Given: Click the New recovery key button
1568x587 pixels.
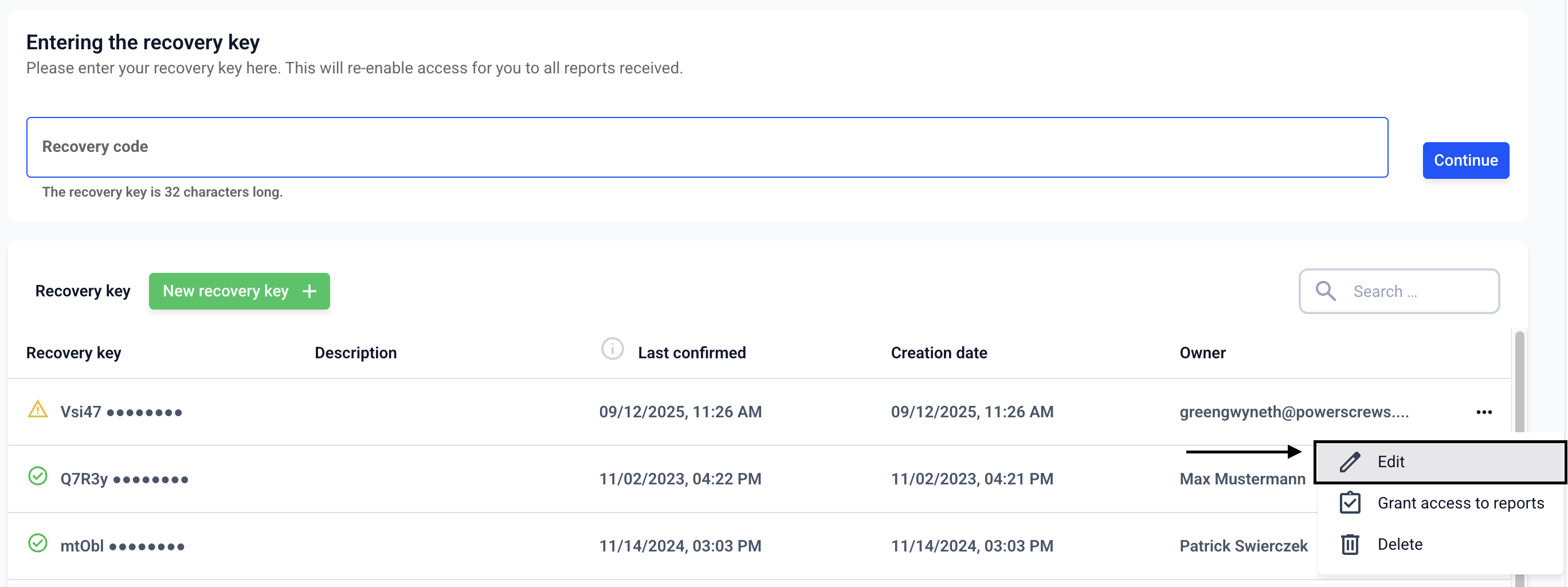Looking at the screenshot, I should [x=239, y=291].
